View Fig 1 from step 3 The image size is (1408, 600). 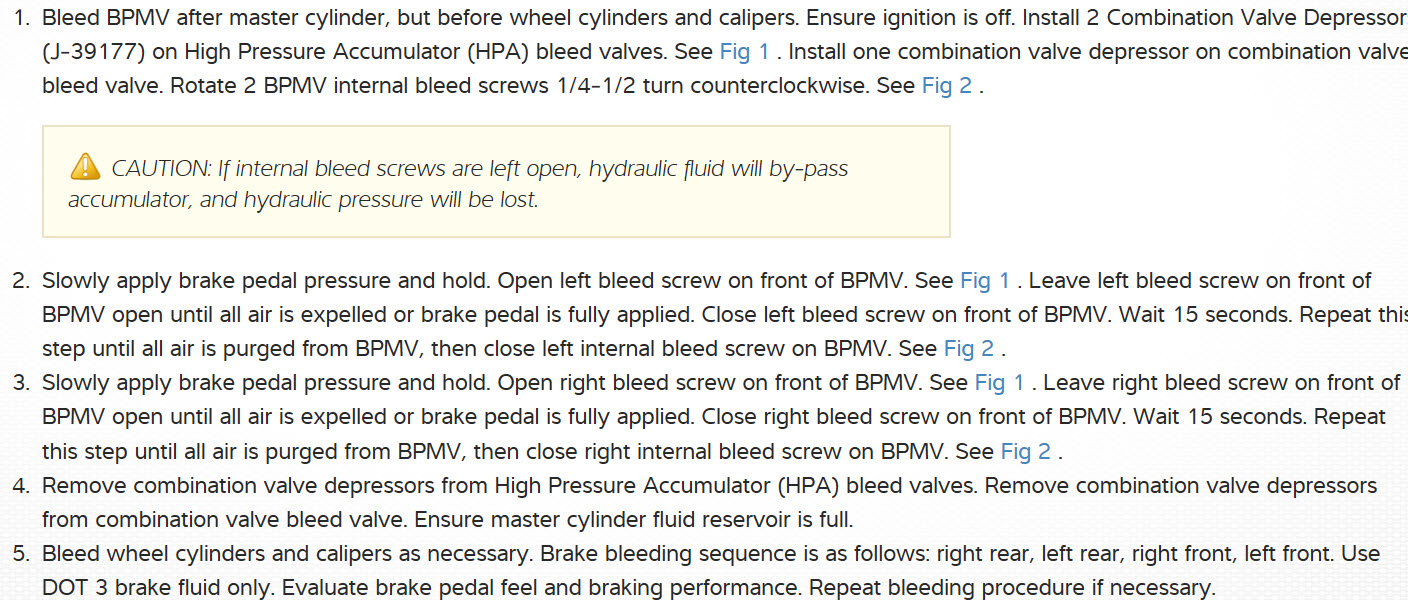coord(999,383)
